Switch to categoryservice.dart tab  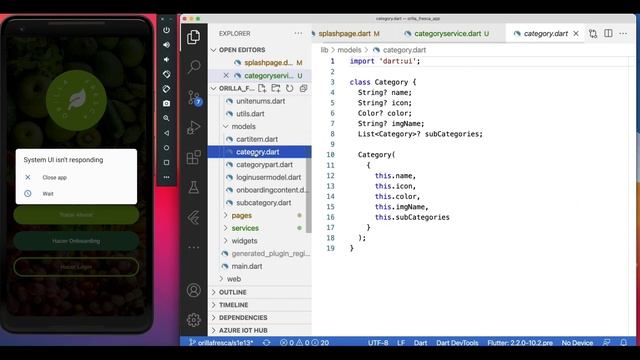447,33
